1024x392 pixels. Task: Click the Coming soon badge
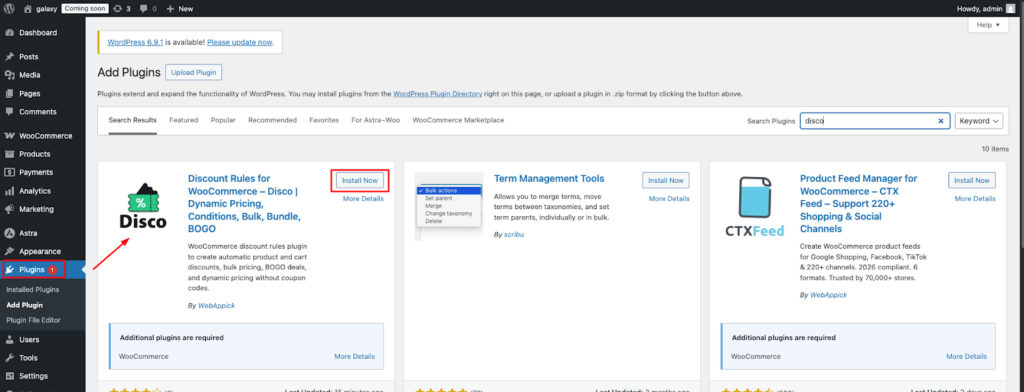85,9
